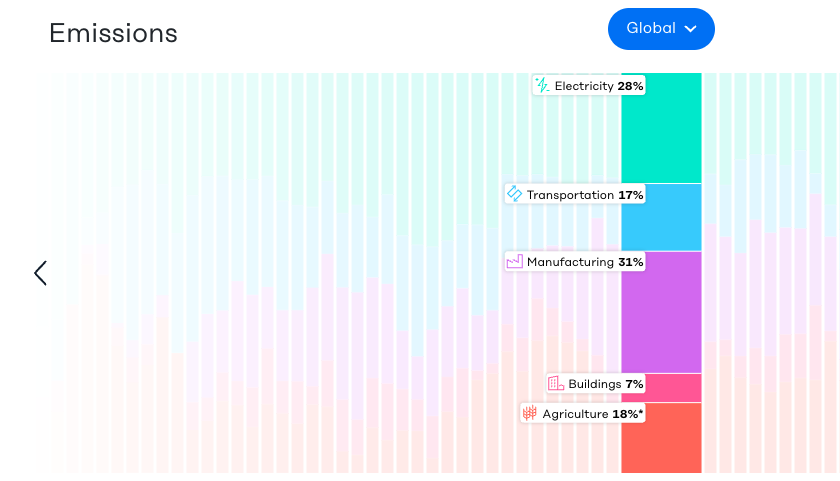The image size is (840, 481).
Task: Click the purple Manufacturing bar segment
Action: tap(661, 312)
